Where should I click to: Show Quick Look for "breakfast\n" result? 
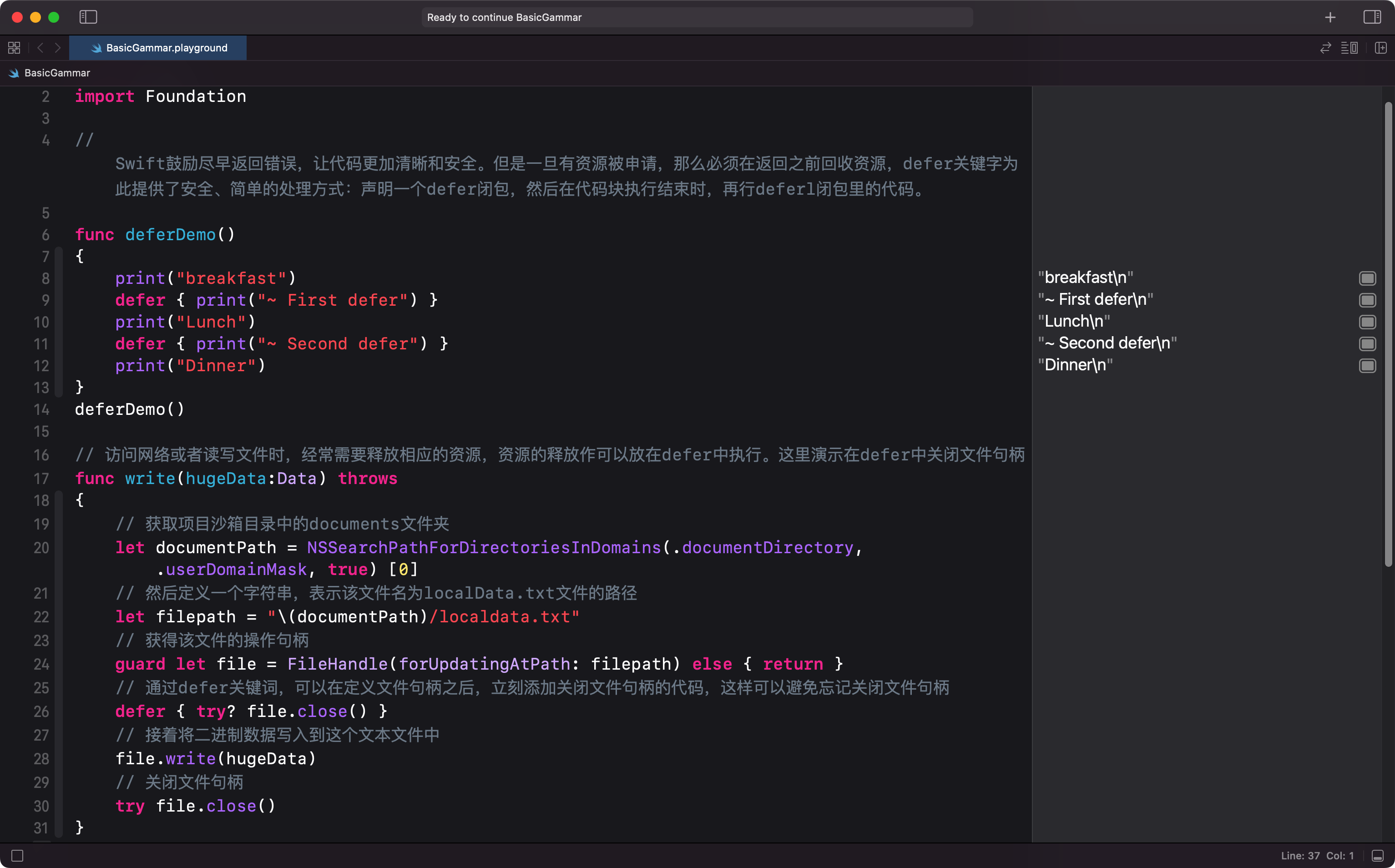[1367, 278]
